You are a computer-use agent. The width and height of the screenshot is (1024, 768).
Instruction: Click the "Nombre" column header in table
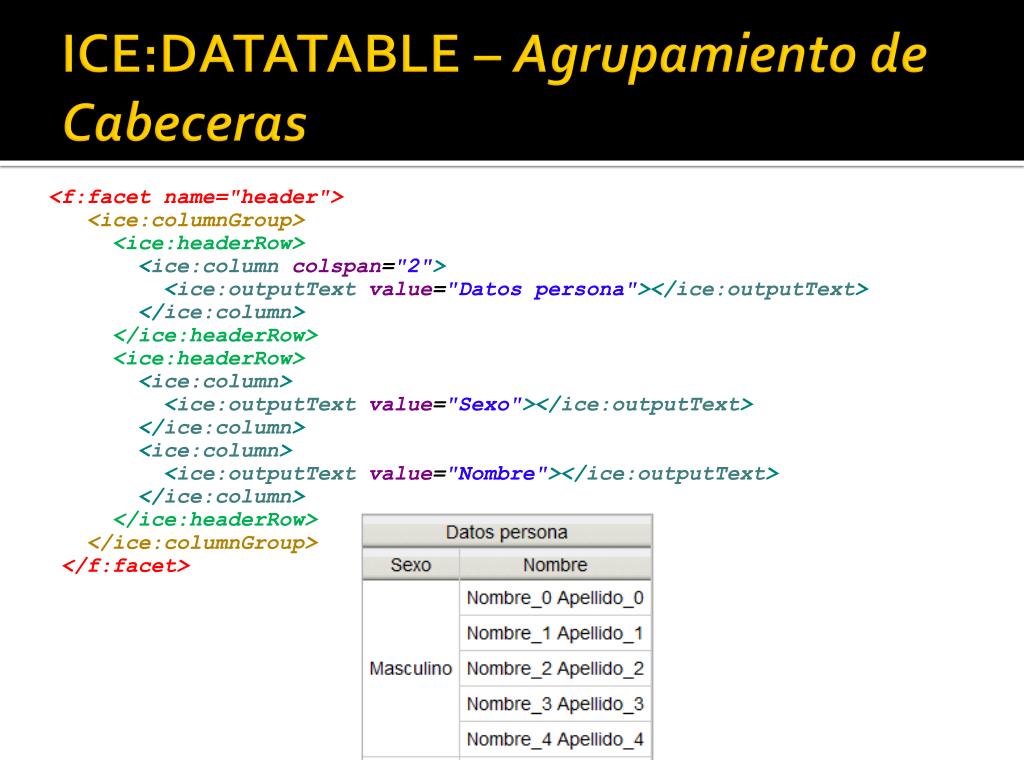point(555,564)
